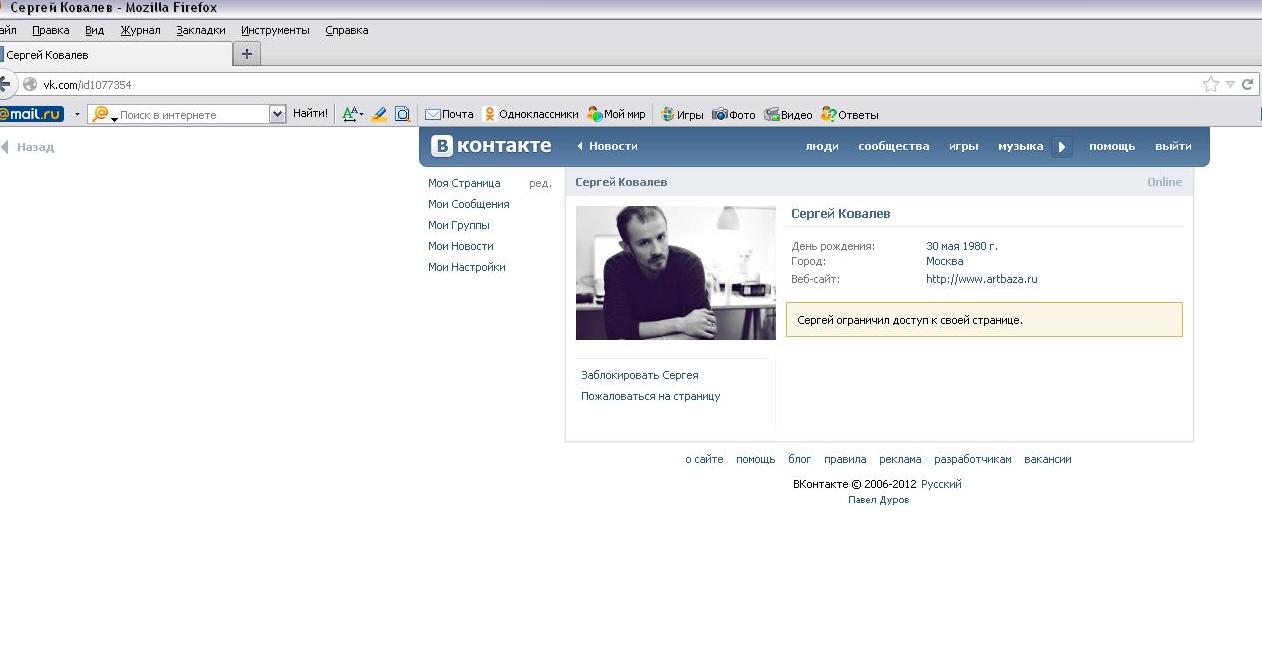Click the mail.ru toolbar logo
This screenshot has width=1262, height=656.
pyautogui.click(x=32, y=114)
